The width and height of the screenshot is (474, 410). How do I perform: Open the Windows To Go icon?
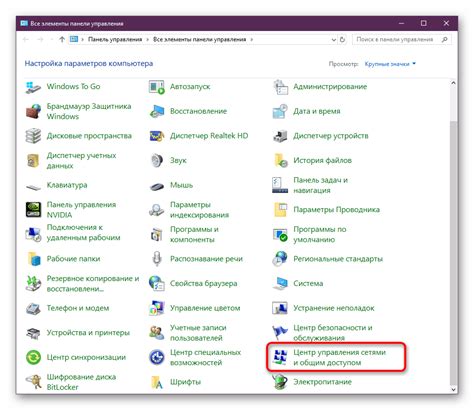(33, 87)
